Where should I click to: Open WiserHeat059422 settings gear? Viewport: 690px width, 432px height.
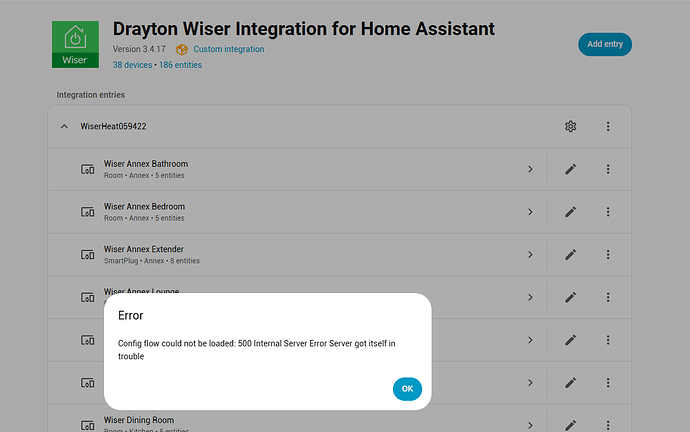point(570,127)
